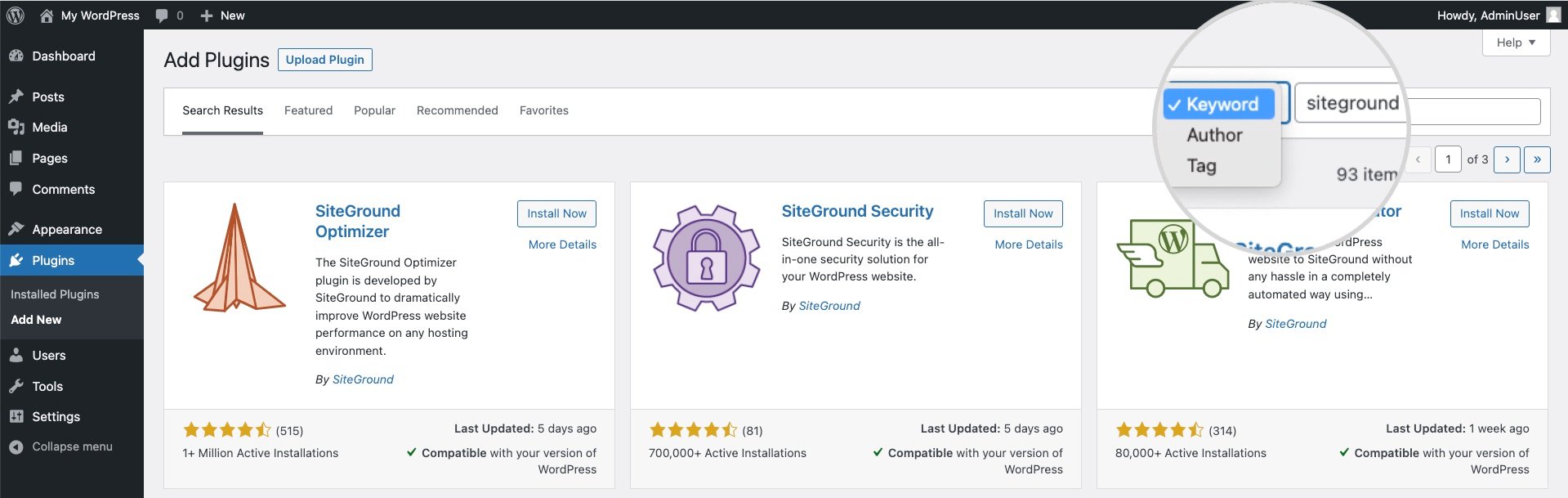Choose Author in search type dropdown
Viewport: 1568px width, 498px height.
(x=1214, y=135)
